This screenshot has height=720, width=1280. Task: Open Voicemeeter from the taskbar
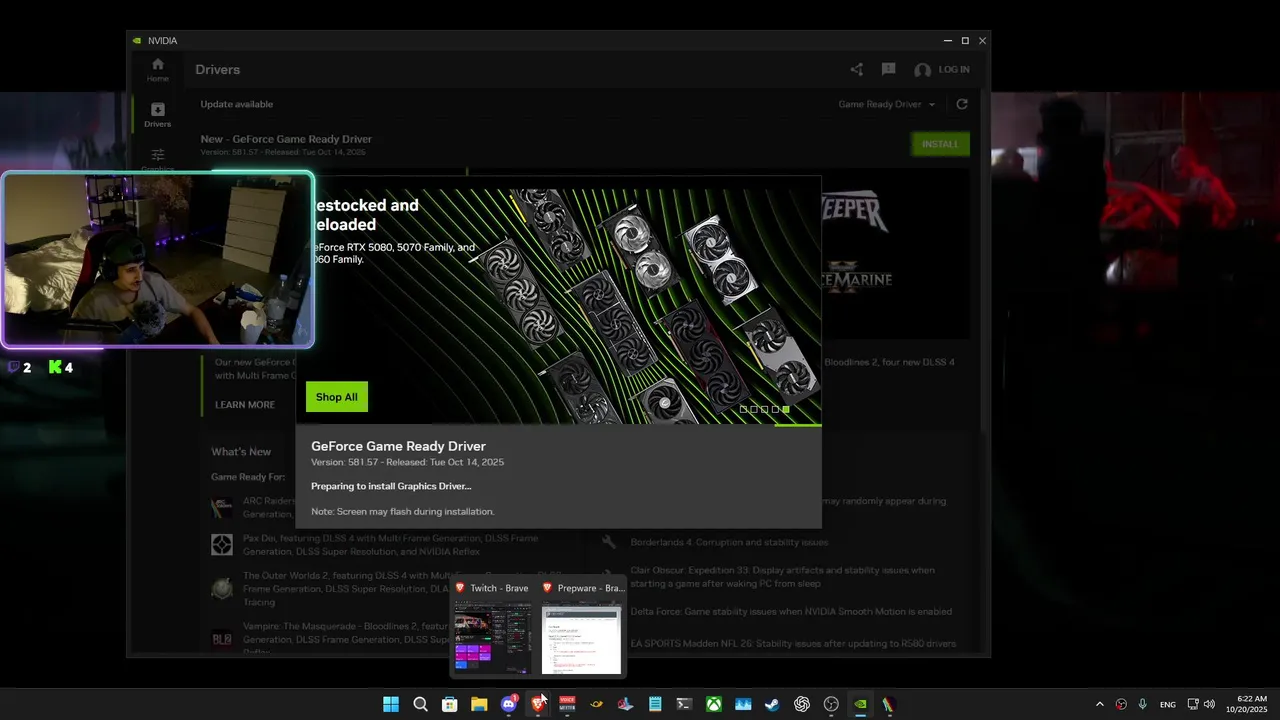pos(567,704)
